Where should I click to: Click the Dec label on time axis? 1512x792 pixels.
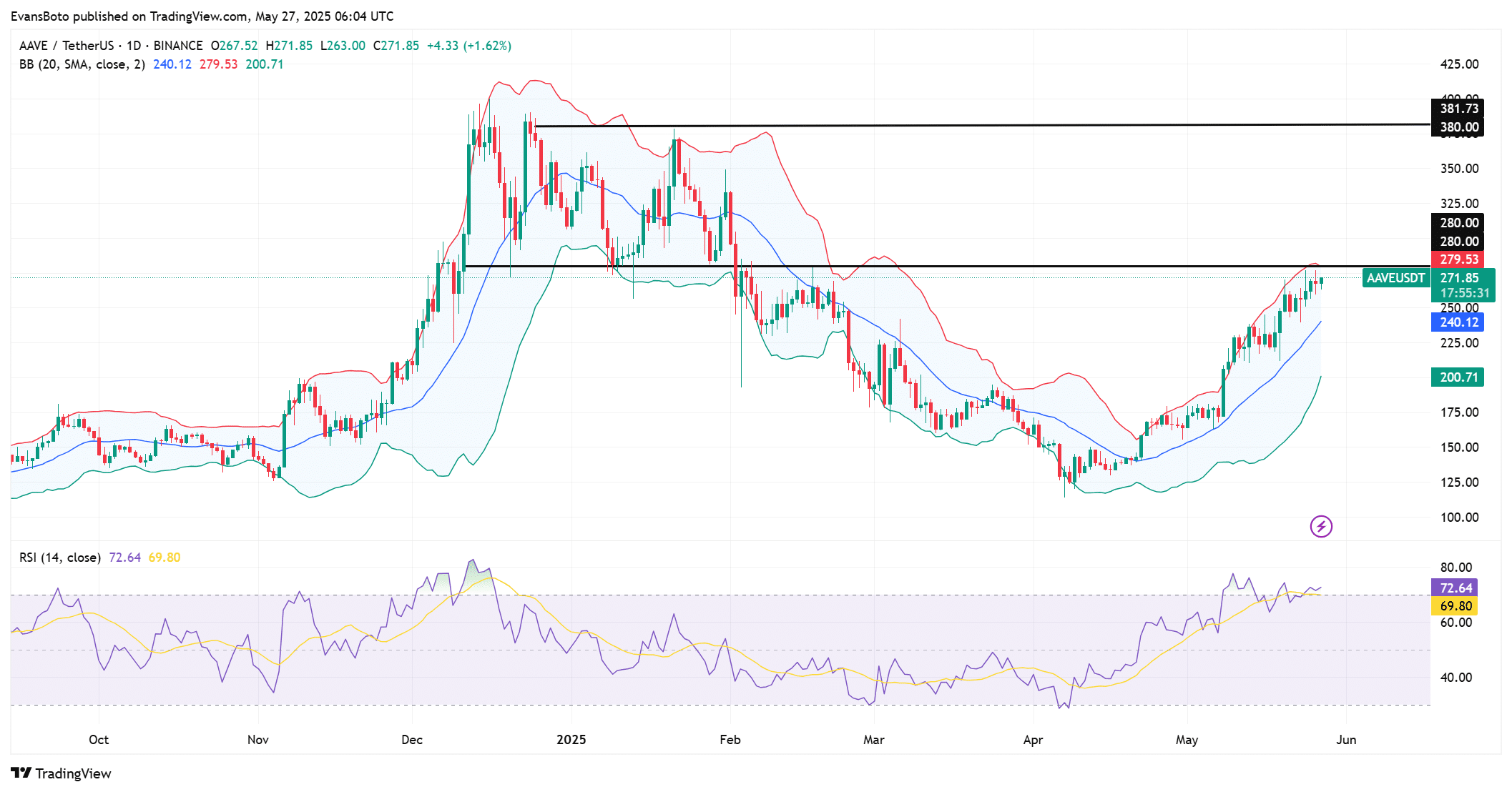pyautogui.click(x=412, y=740)
